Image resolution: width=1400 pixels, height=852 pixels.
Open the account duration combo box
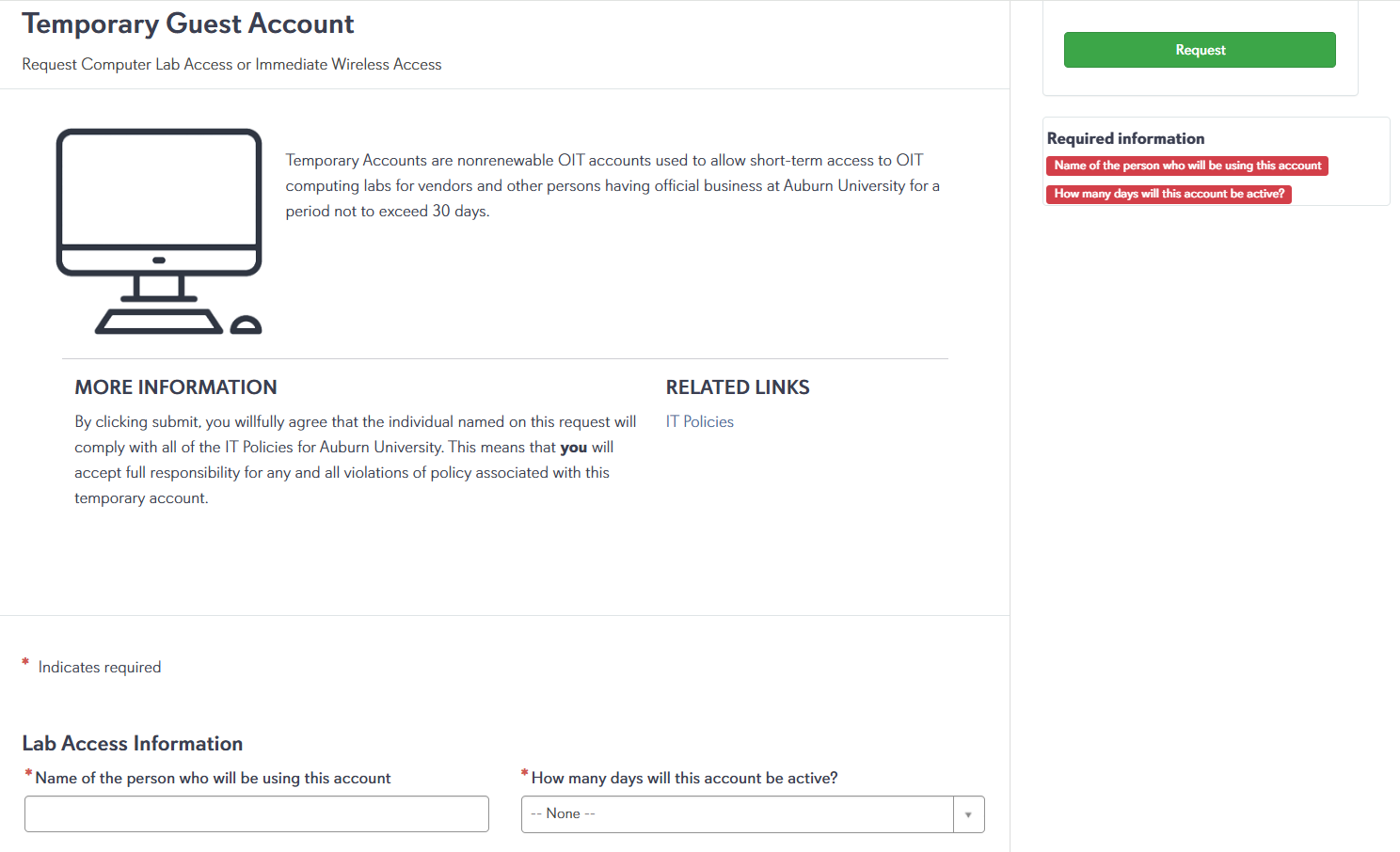click(743, 813)
